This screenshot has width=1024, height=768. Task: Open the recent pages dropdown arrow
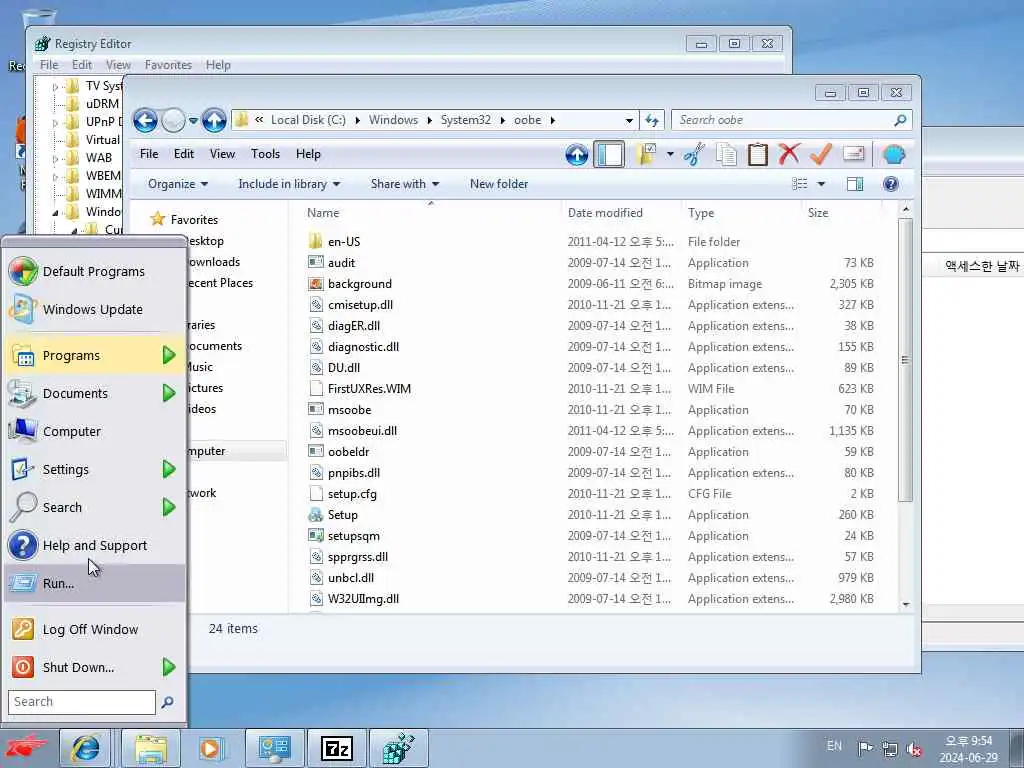(193, 121)
